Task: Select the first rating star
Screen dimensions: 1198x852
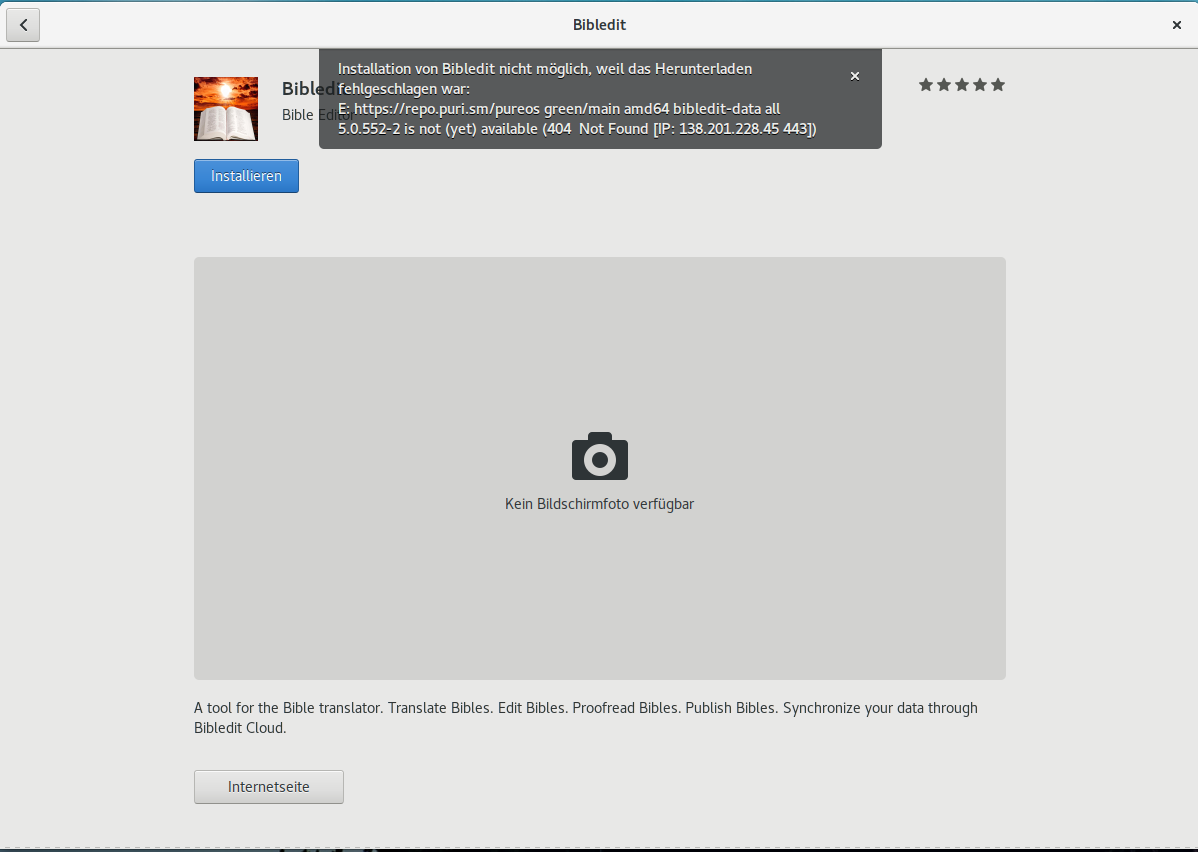Action: (926, 85)
